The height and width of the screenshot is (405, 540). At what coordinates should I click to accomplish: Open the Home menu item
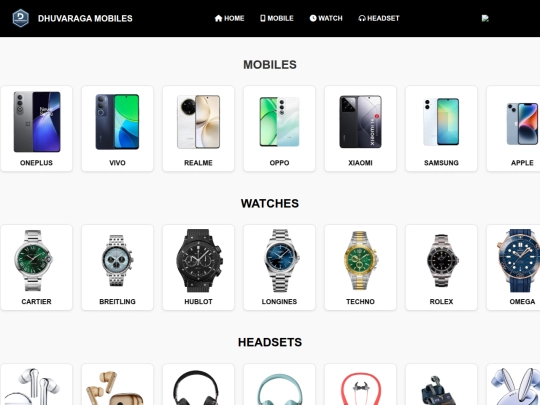tap(229, 18)
